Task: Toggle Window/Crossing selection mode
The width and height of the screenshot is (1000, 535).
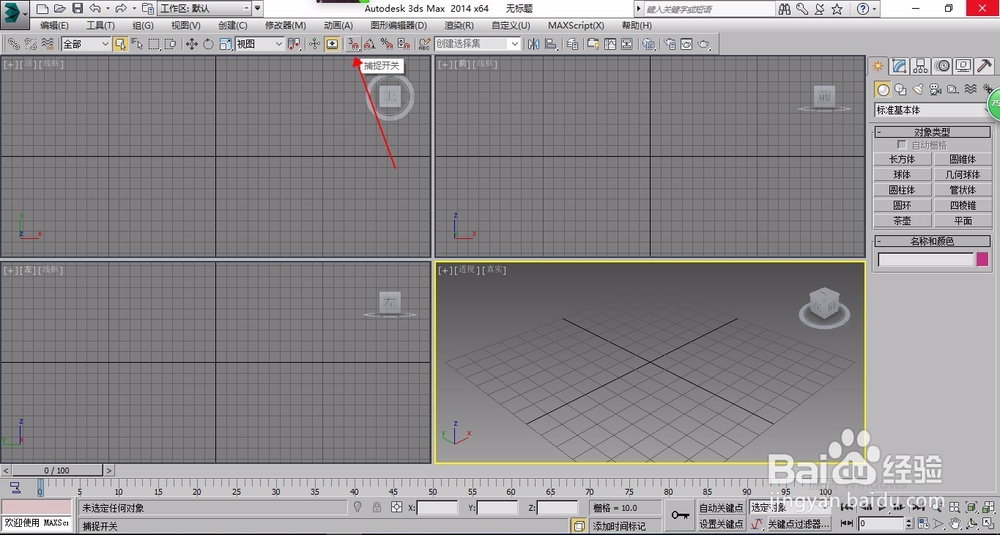Action: pos(170,43)
